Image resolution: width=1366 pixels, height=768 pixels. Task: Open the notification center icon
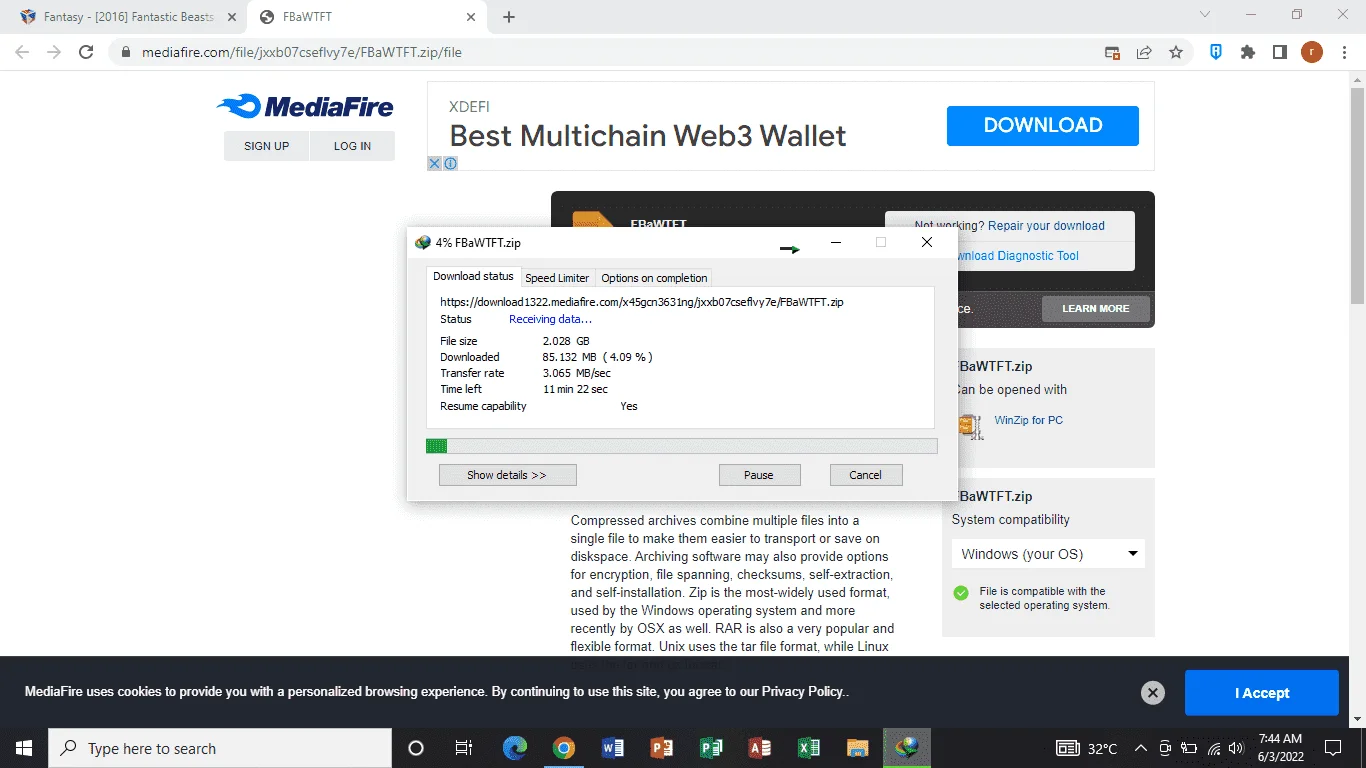1332,748
